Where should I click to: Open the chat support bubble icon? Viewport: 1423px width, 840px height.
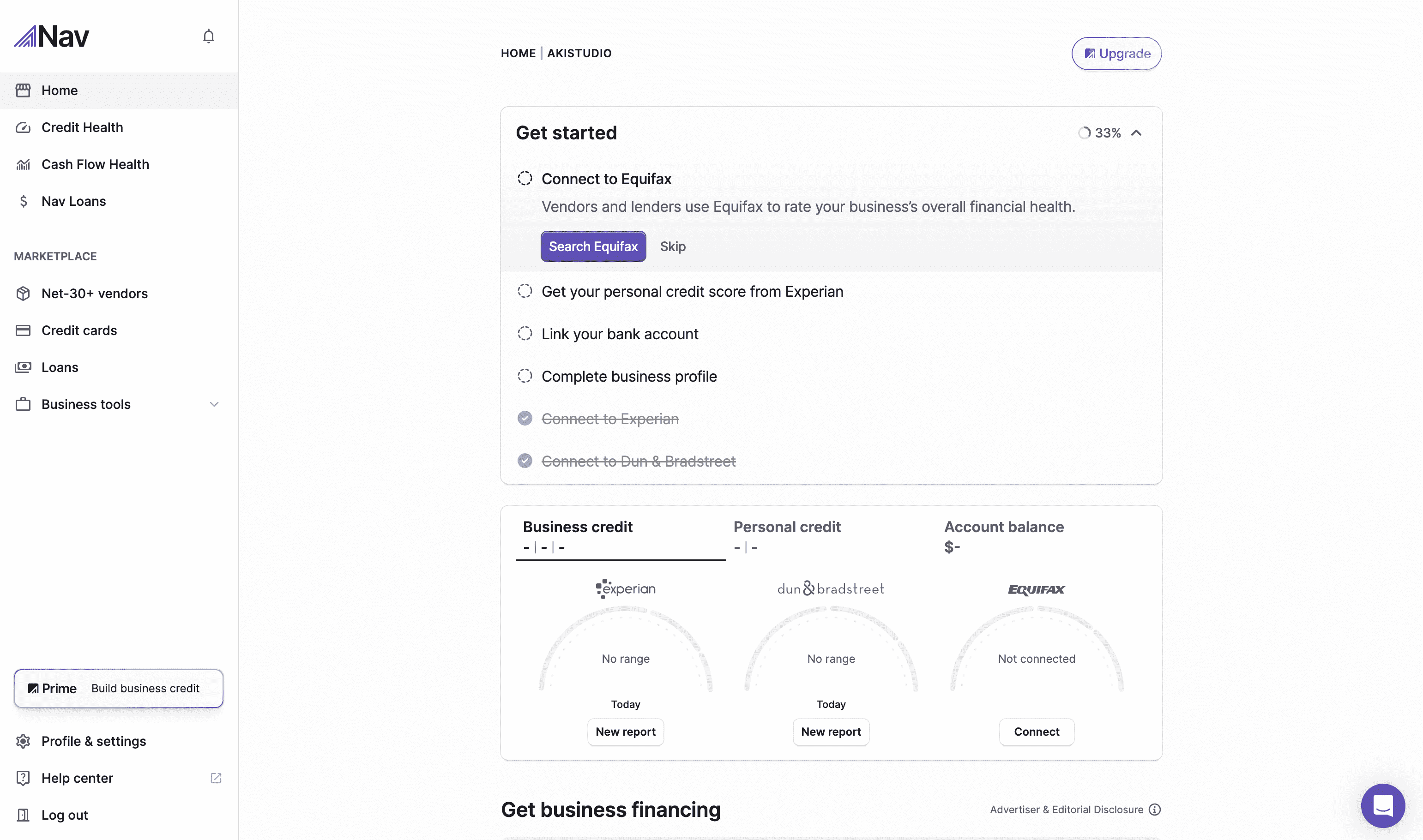1382,805
